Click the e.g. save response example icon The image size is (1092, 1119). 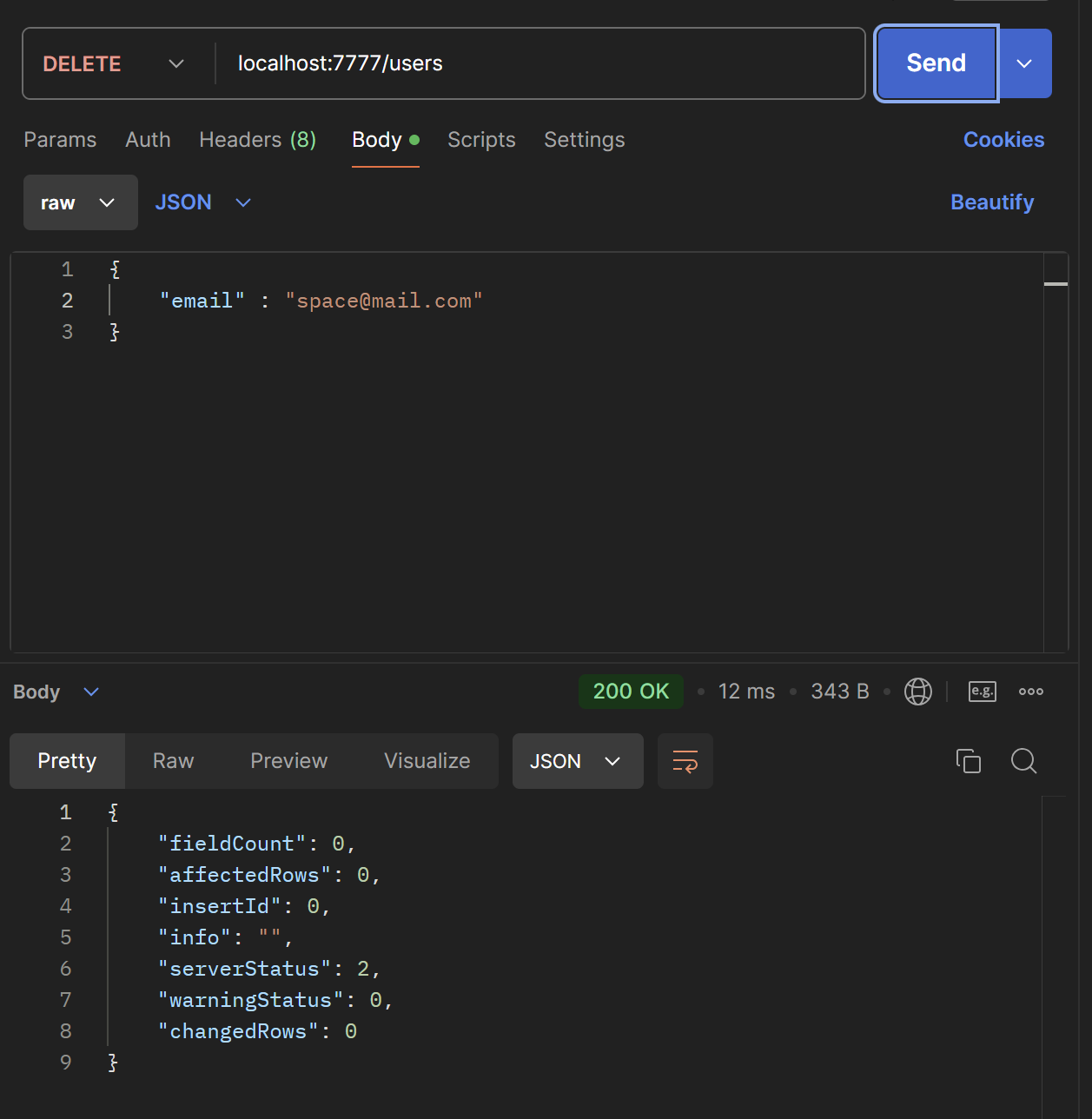click(x=983, y=692)
